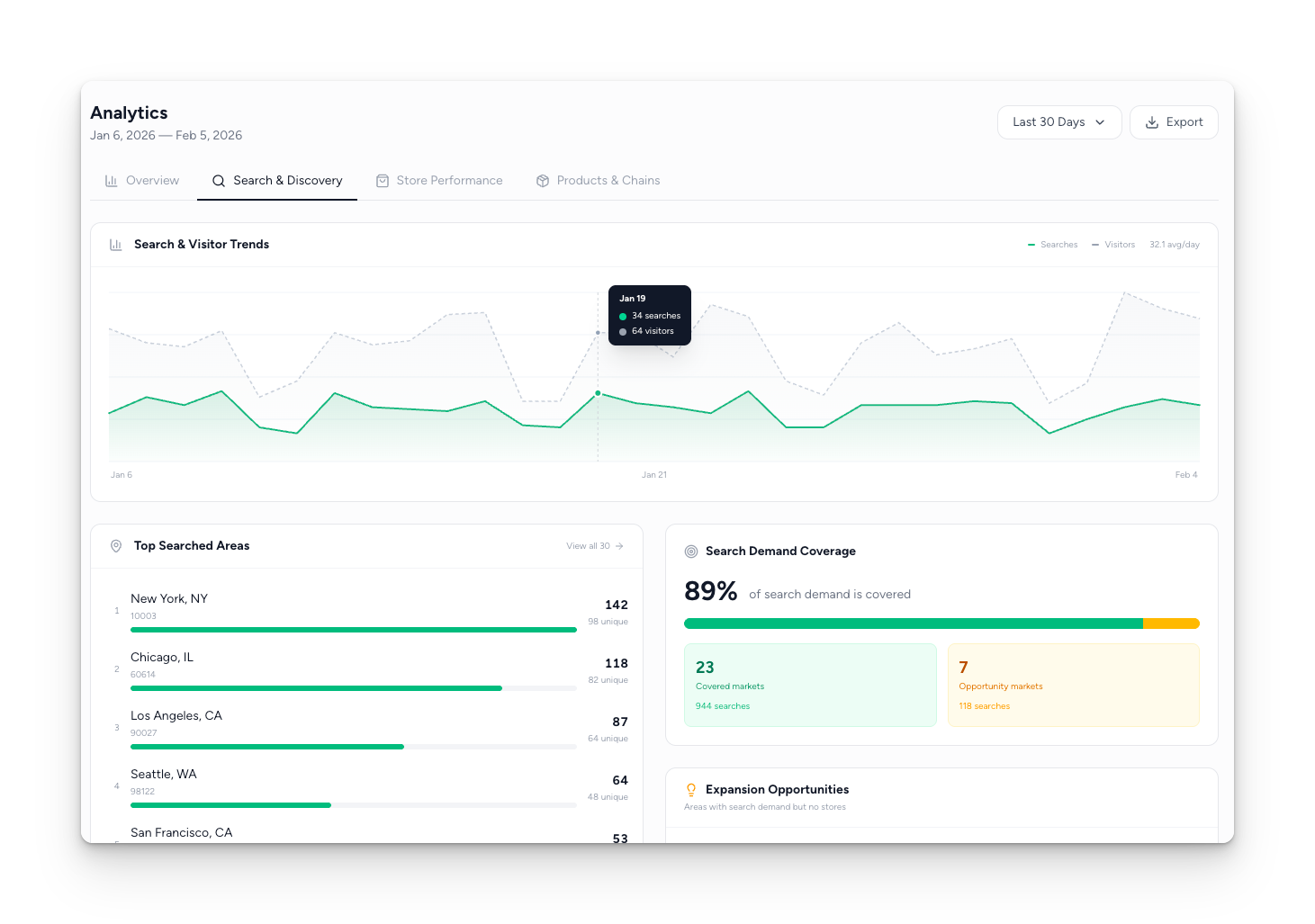The image size is (1315, 924).
Task: Click the Export button
Action: point(1174,122)
